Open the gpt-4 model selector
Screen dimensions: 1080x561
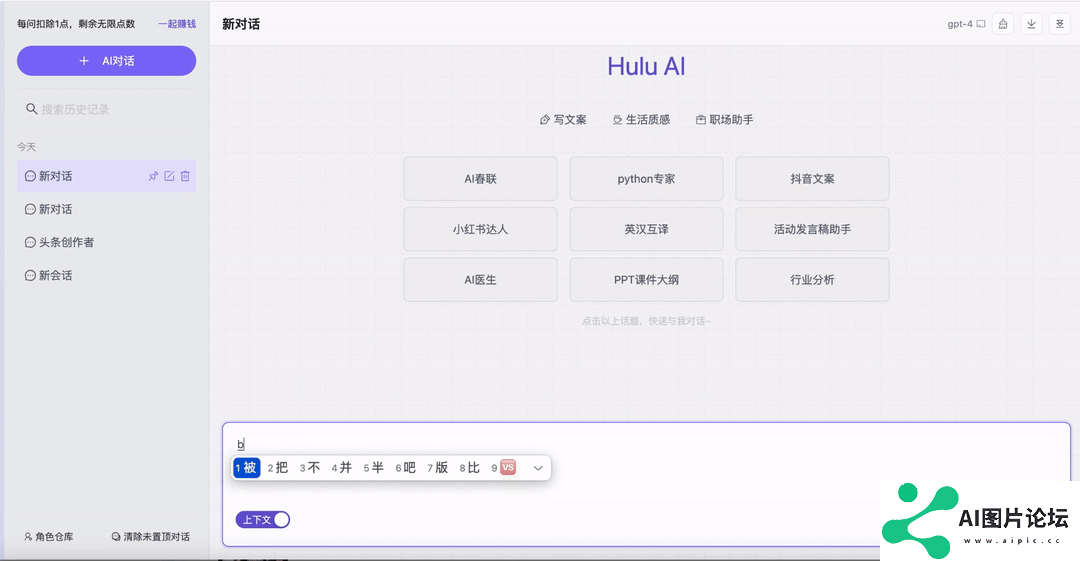[x=966, y=24]
